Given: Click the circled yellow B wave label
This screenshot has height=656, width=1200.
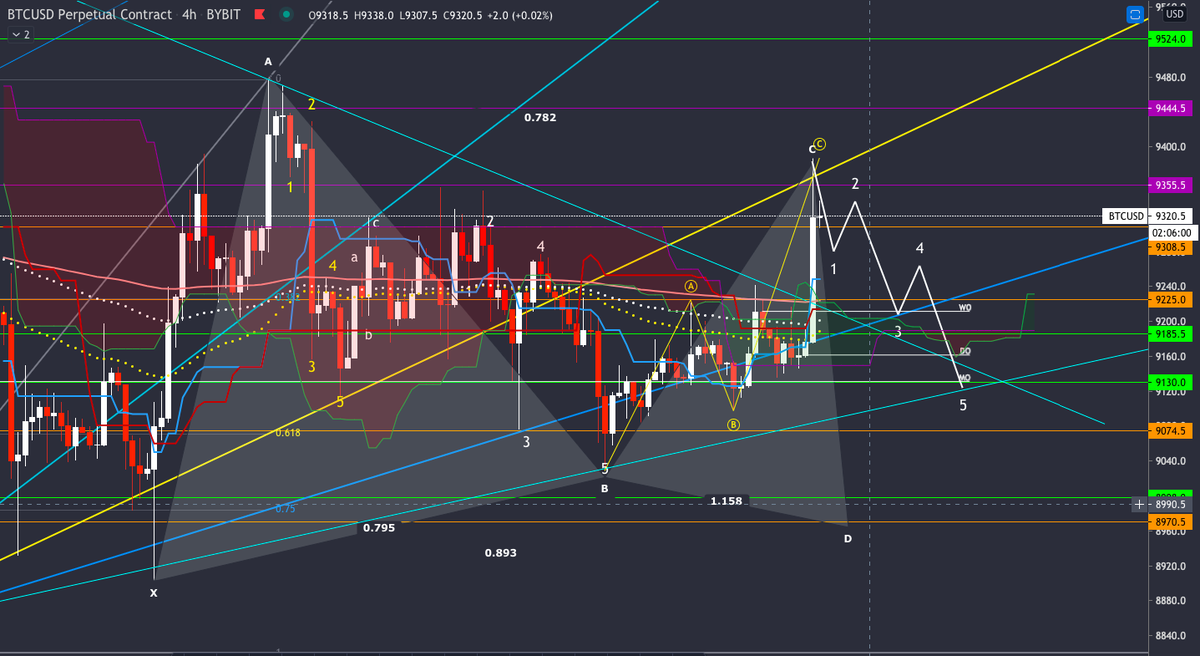Looking at the screenshot, I should tap(733, 424).
